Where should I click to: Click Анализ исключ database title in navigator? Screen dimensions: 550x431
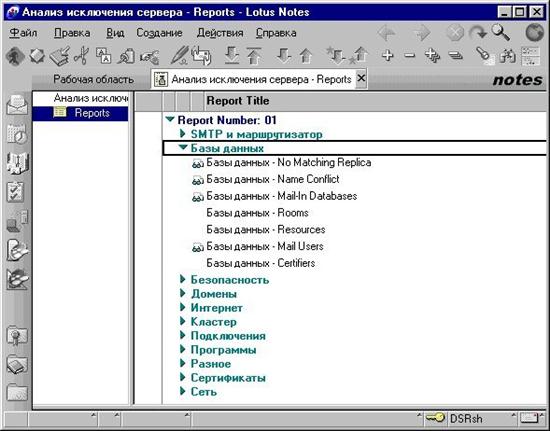click(x=91, y=98)
